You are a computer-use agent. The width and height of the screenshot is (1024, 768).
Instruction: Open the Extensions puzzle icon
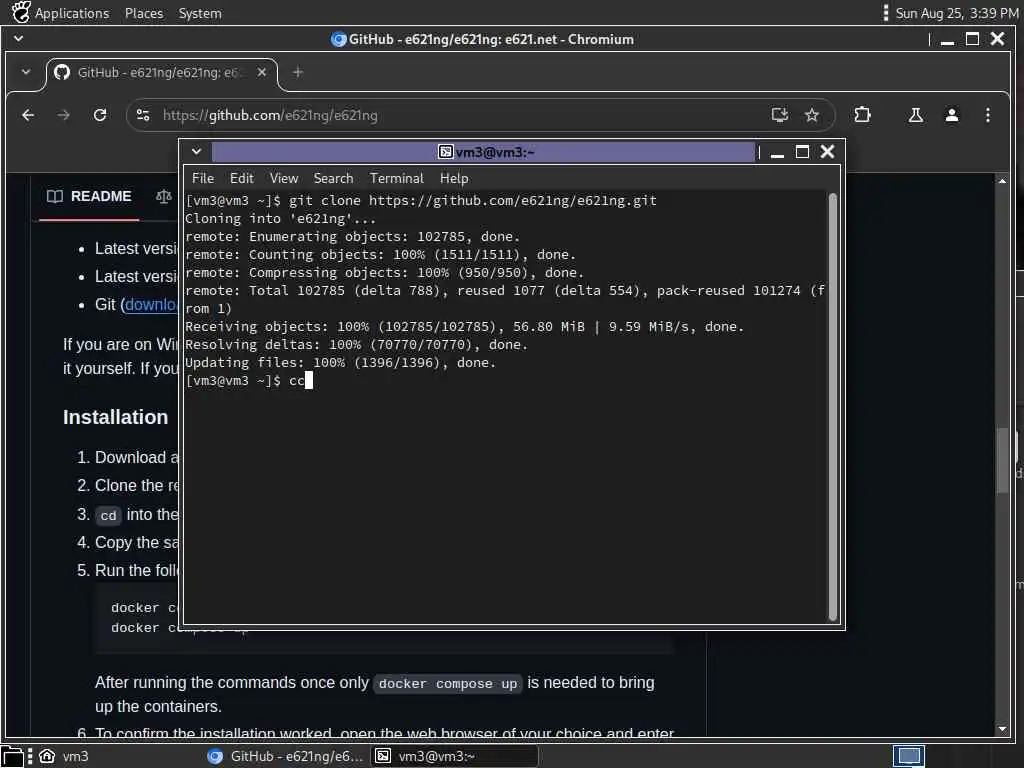pyautogui.click(x=862, y=115)
